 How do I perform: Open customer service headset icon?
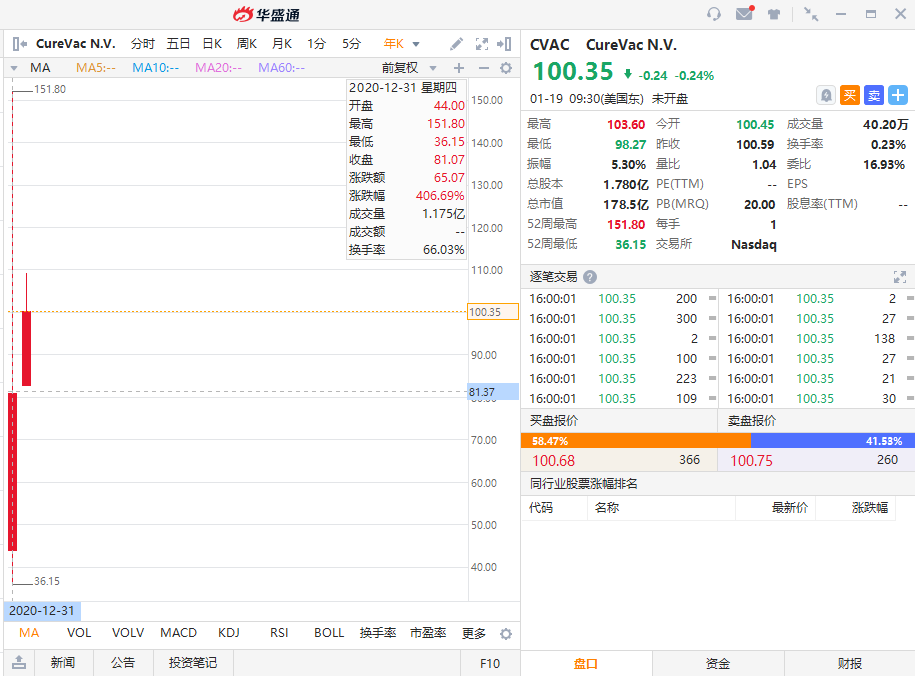tap(713, 14)
